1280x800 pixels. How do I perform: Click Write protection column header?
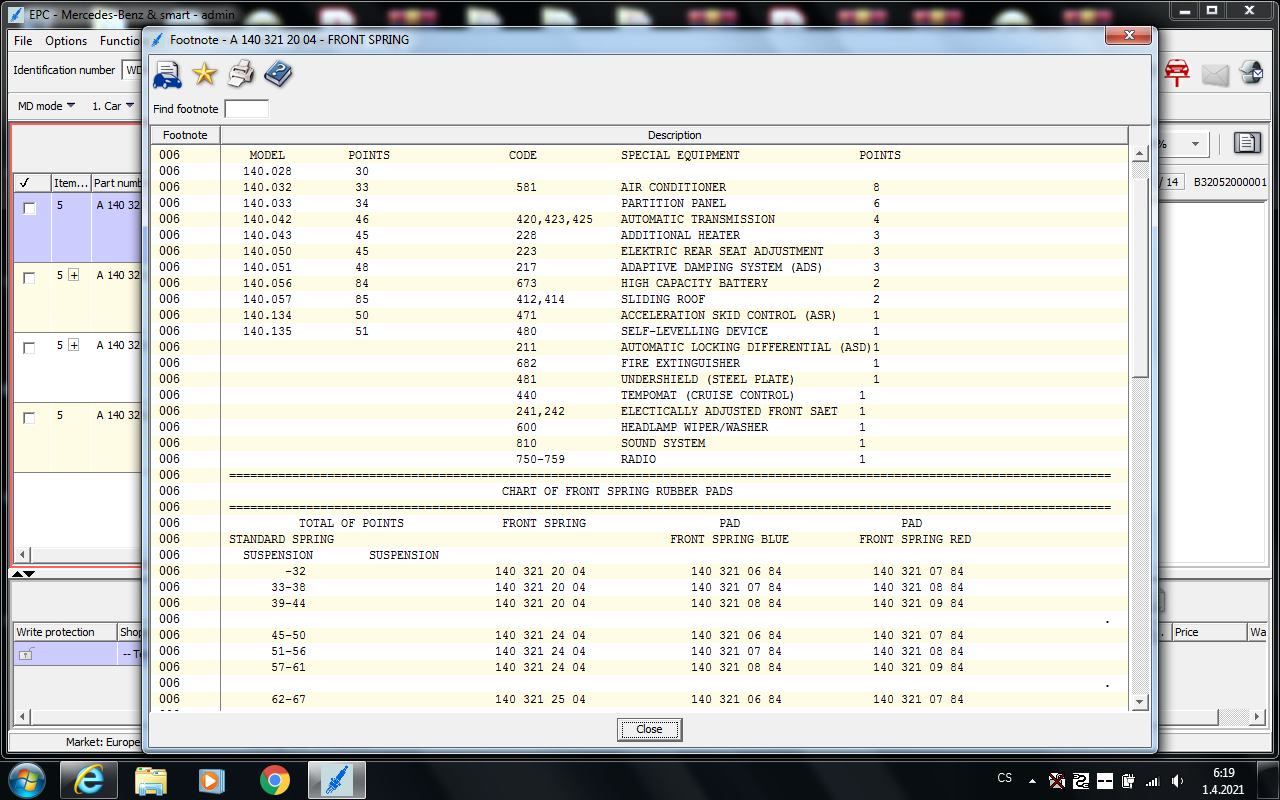[64, 632]
